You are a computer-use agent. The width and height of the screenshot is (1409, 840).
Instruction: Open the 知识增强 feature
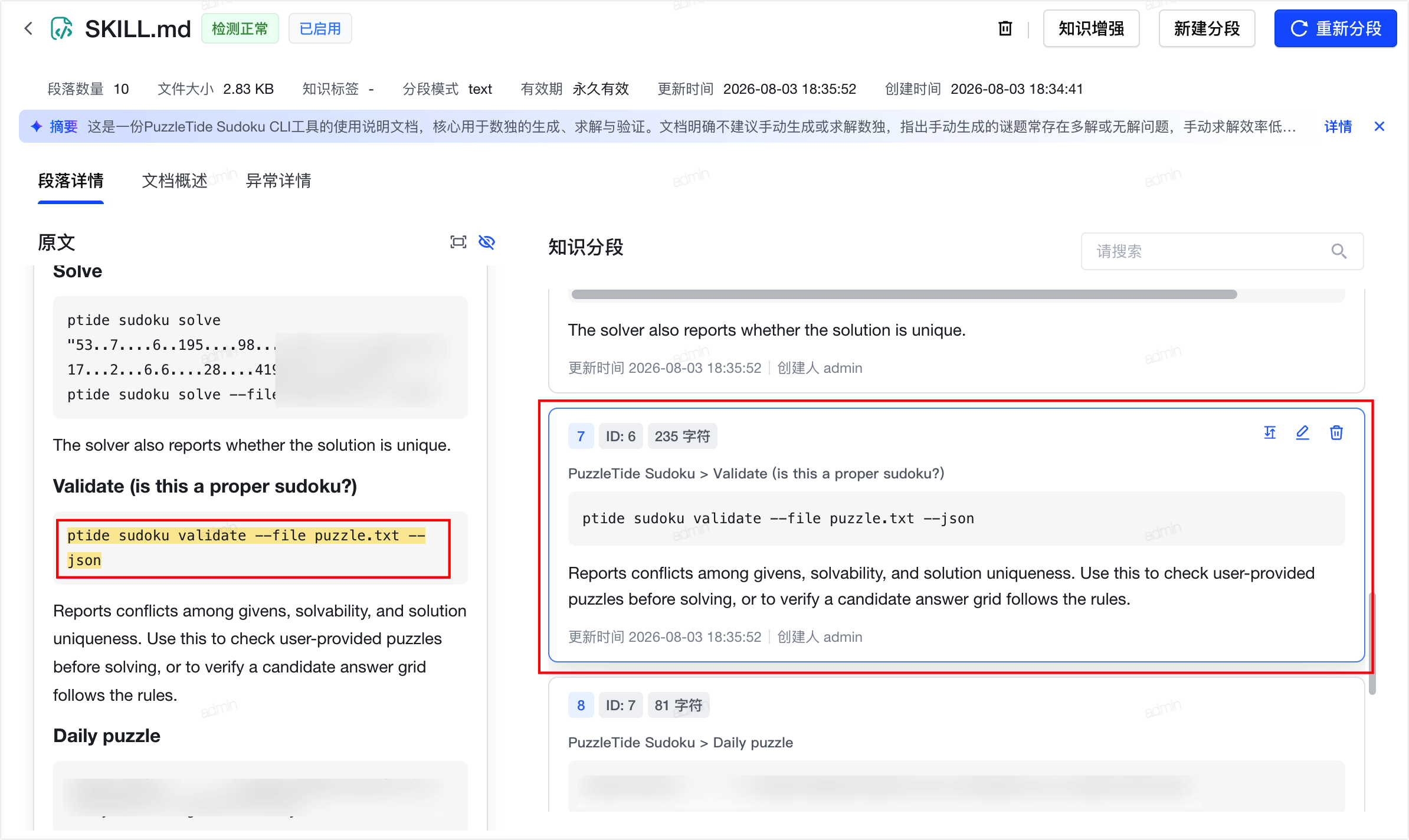coord(1092,28)
